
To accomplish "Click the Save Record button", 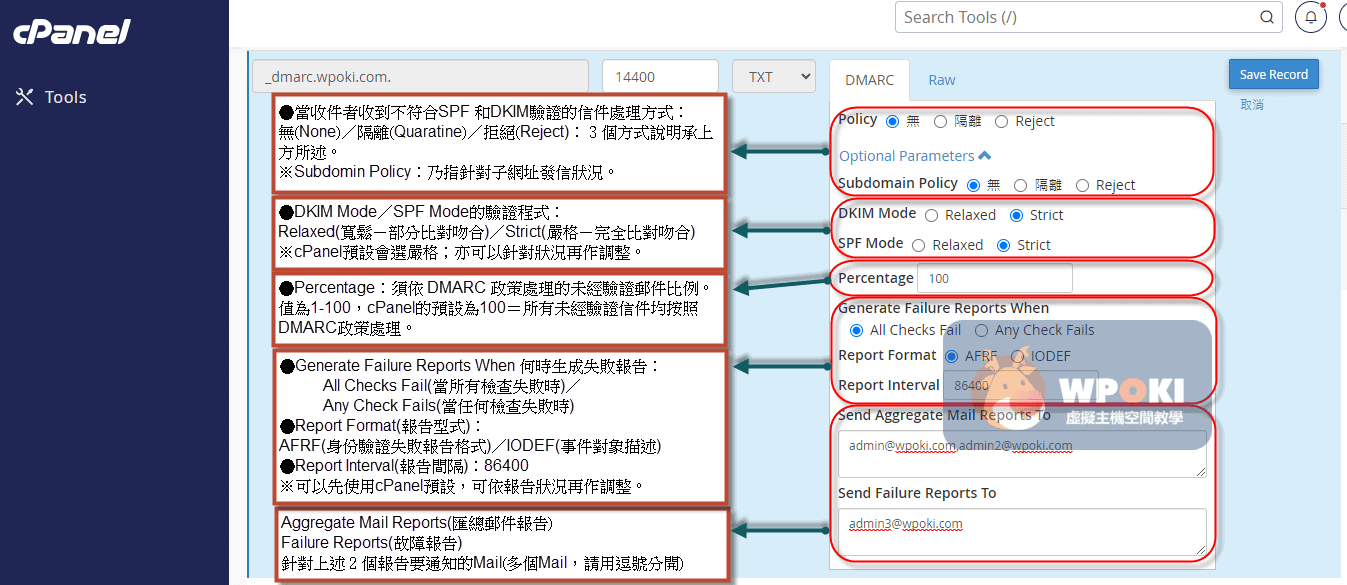I will (1273, 75).
